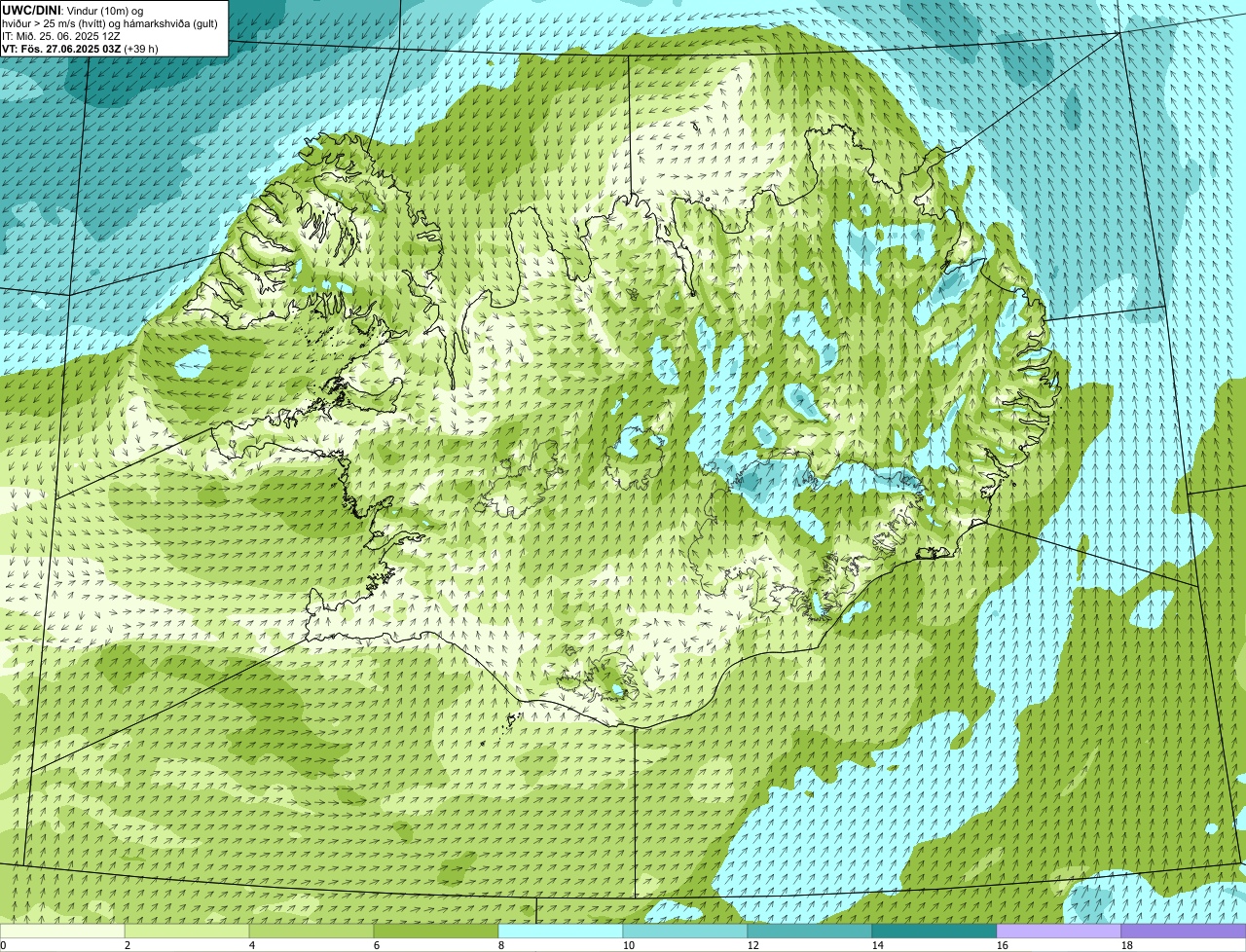The height and width of the screenshot is (952, 1246).
Task: Click the legend scale label '18'
Action: (1127, 945)
